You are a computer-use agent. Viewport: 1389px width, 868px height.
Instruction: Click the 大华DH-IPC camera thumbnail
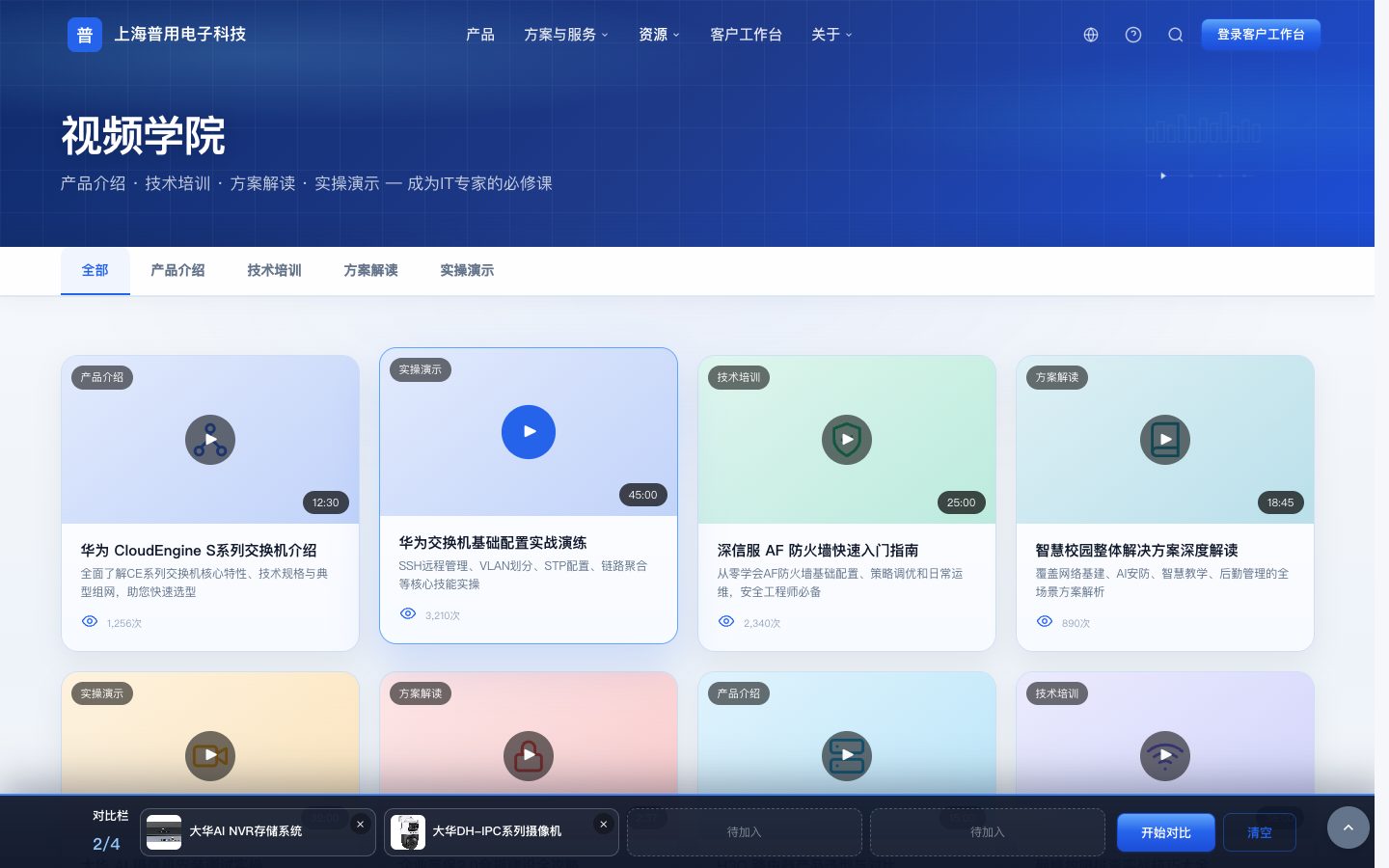[407, 832]
